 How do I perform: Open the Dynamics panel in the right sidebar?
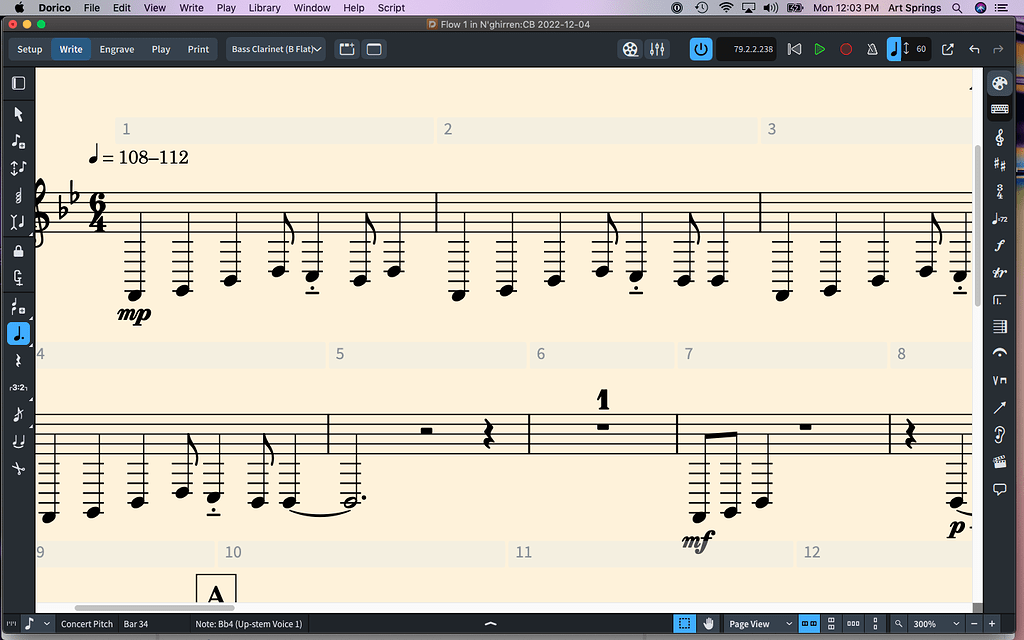click(999, 245)
